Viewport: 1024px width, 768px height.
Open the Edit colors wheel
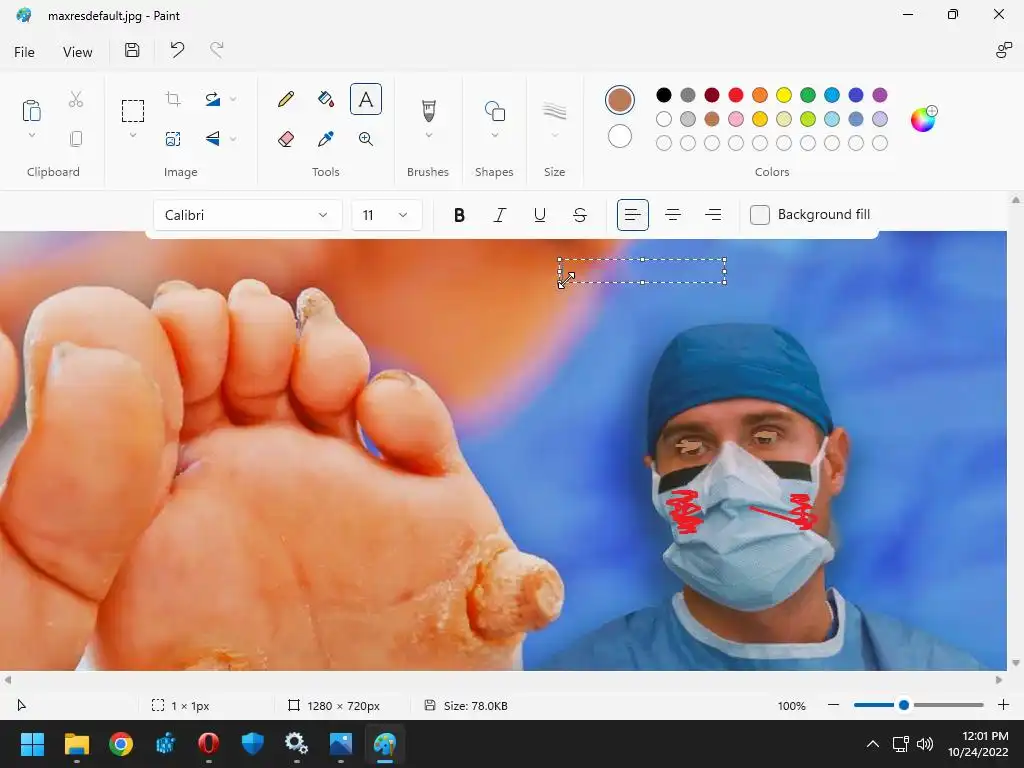tap(923, 119)
